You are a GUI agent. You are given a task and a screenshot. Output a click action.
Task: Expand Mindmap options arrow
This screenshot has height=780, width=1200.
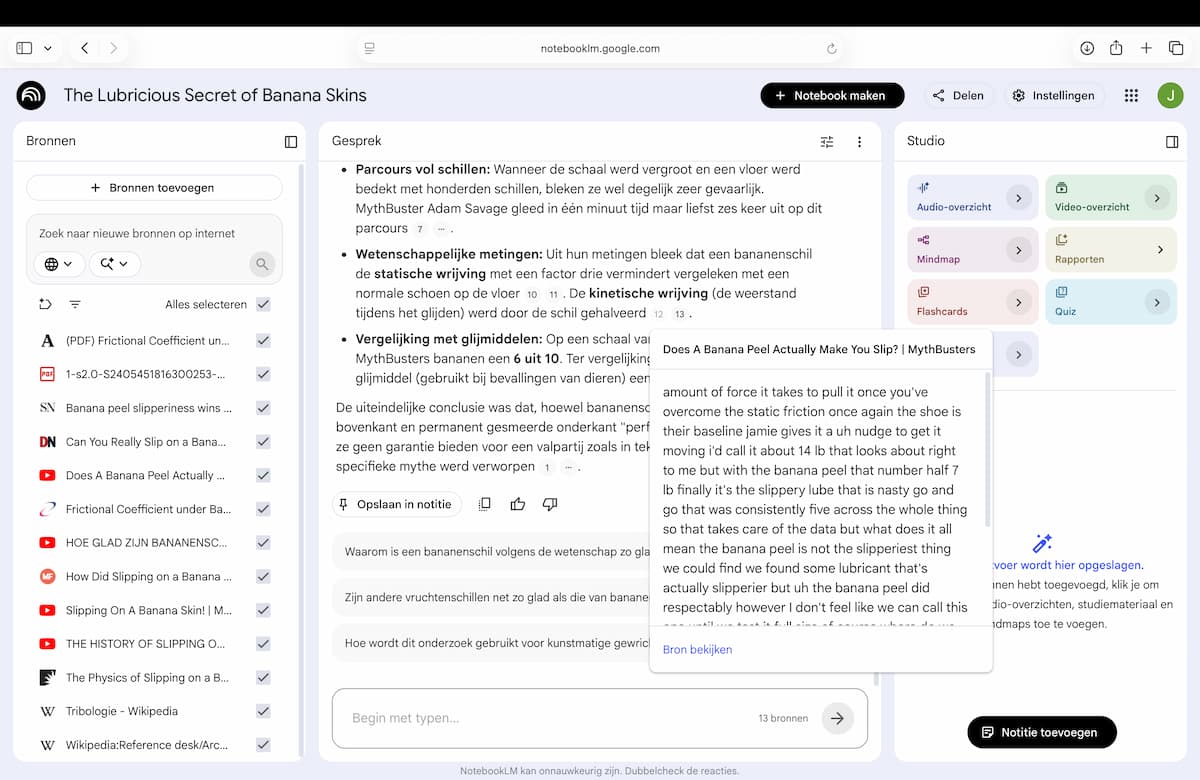pos(1018,250)
